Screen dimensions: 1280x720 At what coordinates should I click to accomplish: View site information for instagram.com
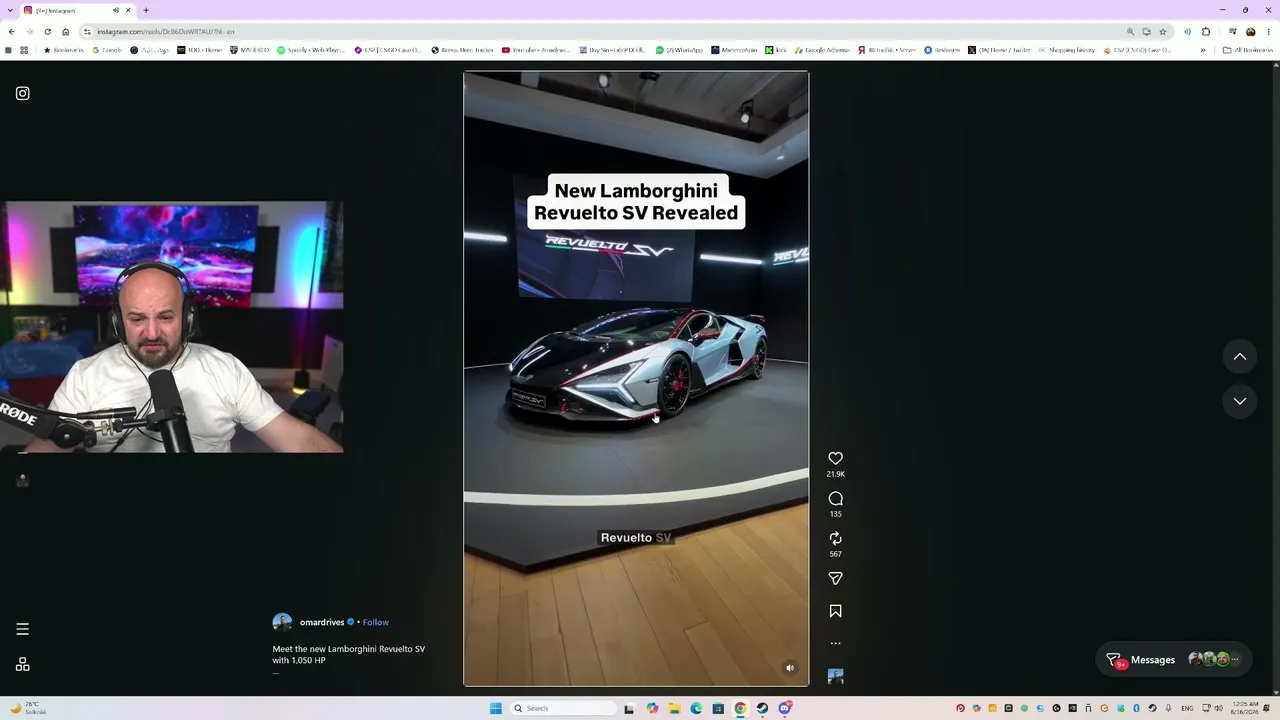pyautogui.click(x=87, y=32)
